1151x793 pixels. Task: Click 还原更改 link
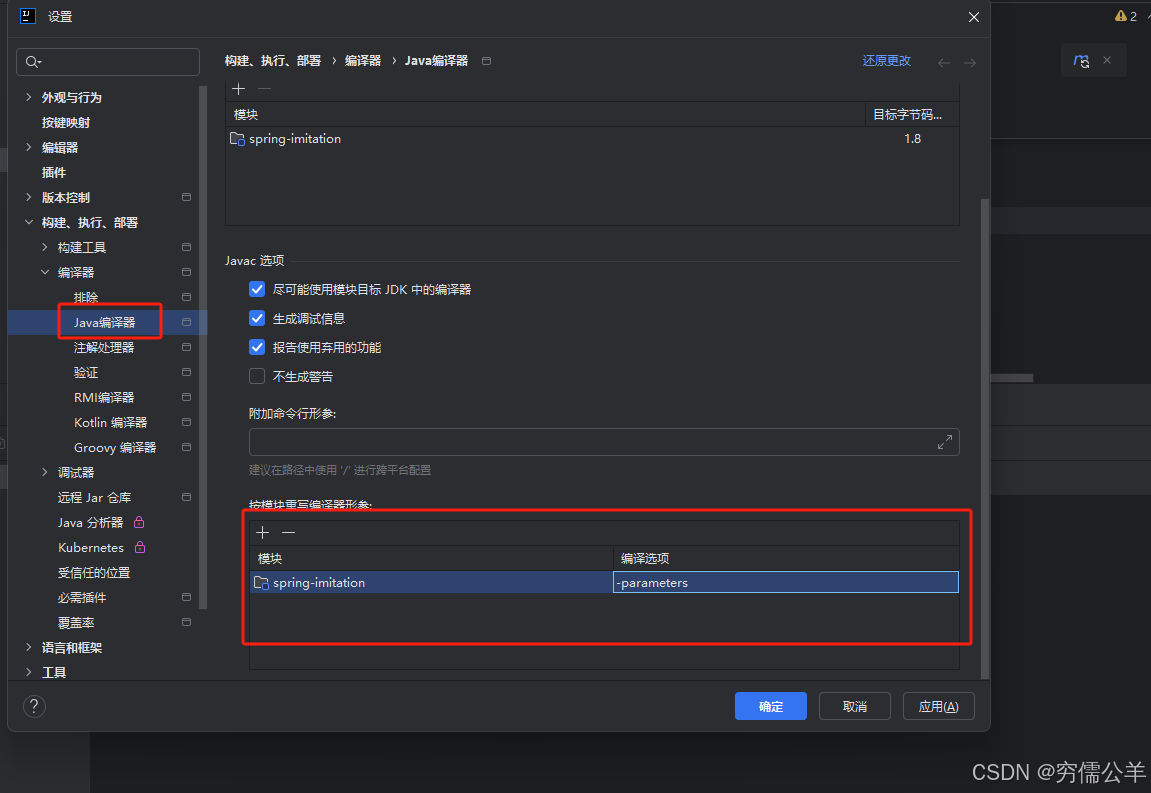[887, 61]
